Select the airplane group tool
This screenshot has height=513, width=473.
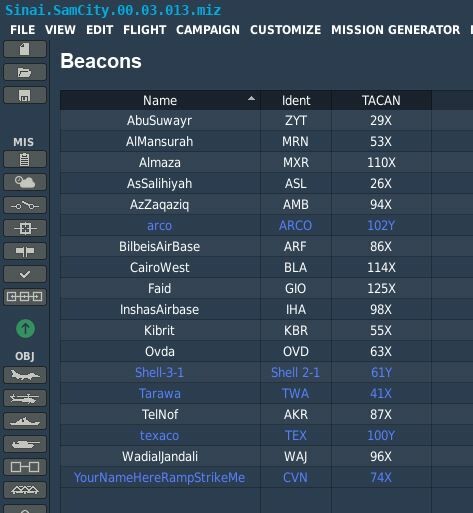pyautogui.click(x=25, y=375)
